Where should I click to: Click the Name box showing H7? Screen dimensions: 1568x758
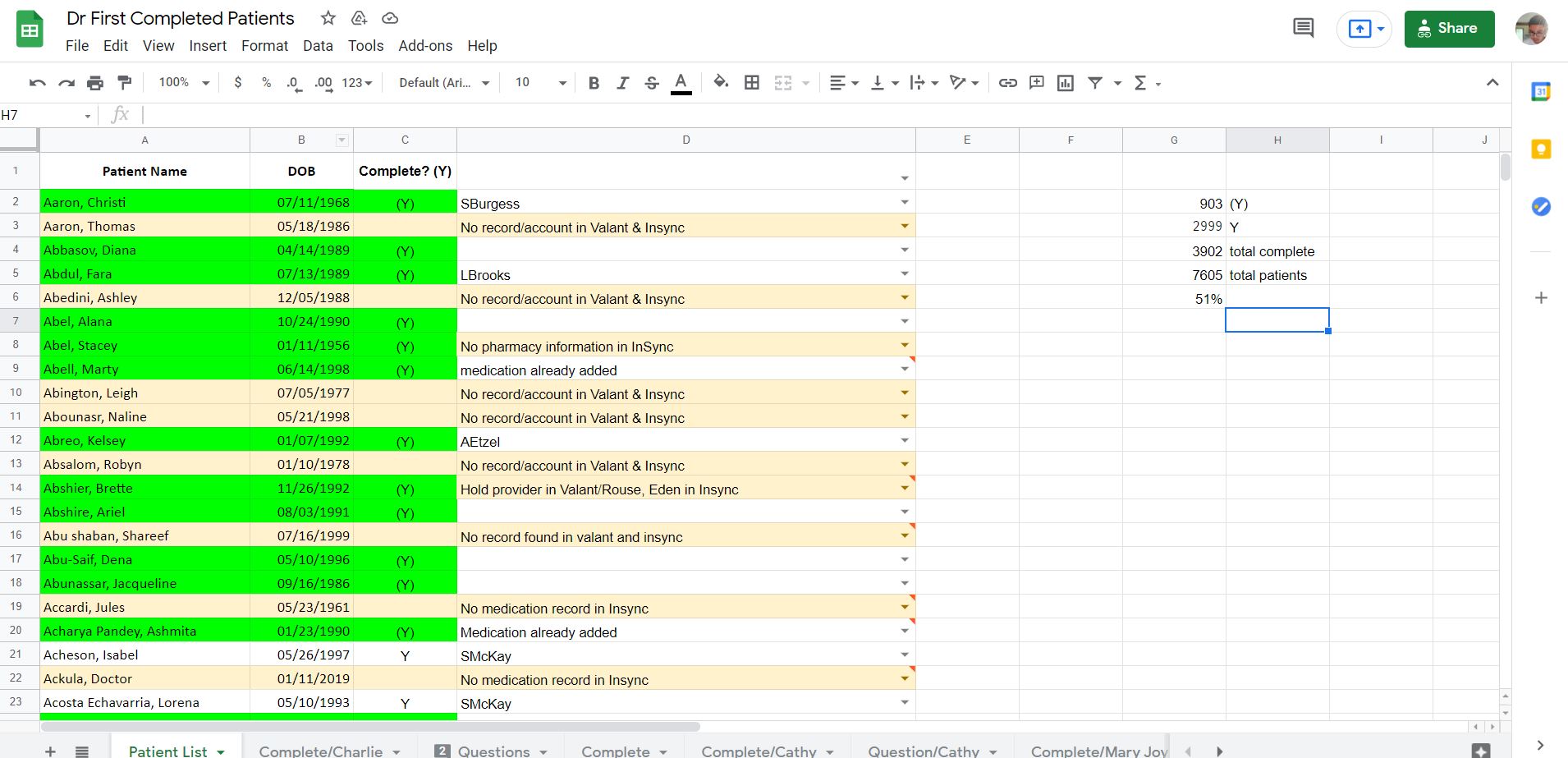[x=47, y=116]
